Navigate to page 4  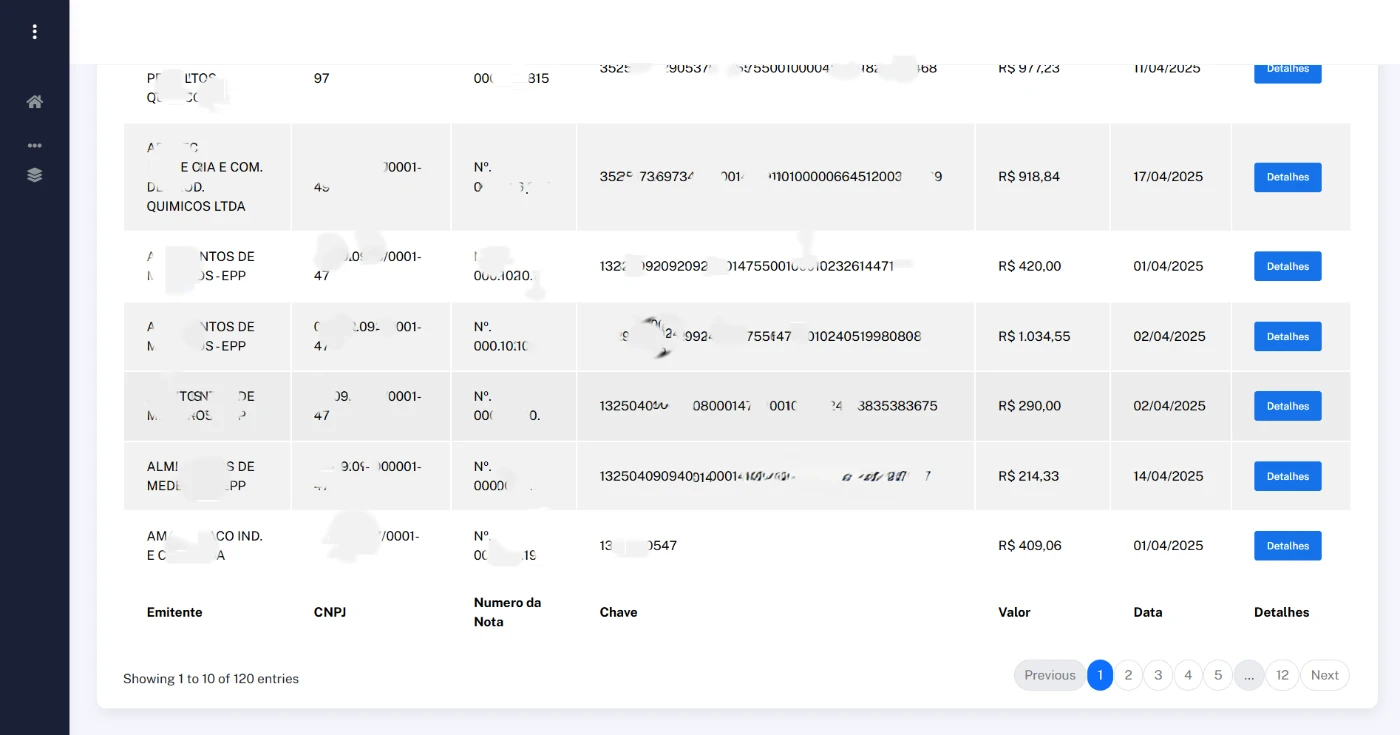(x=1188, y=676)
